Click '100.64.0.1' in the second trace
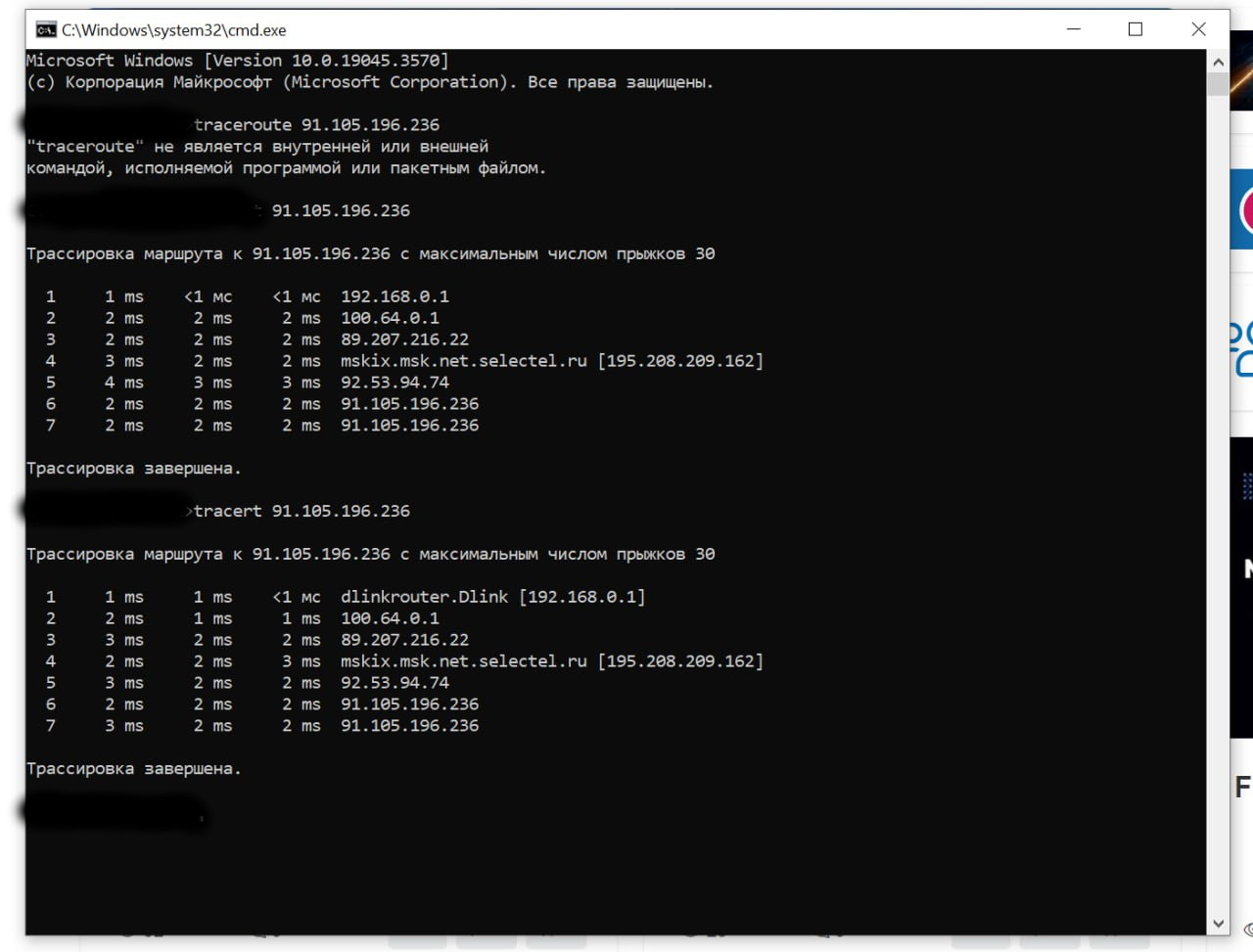Image resolution: width=1253 pixels, height=952 pixels. coord(390,618)
